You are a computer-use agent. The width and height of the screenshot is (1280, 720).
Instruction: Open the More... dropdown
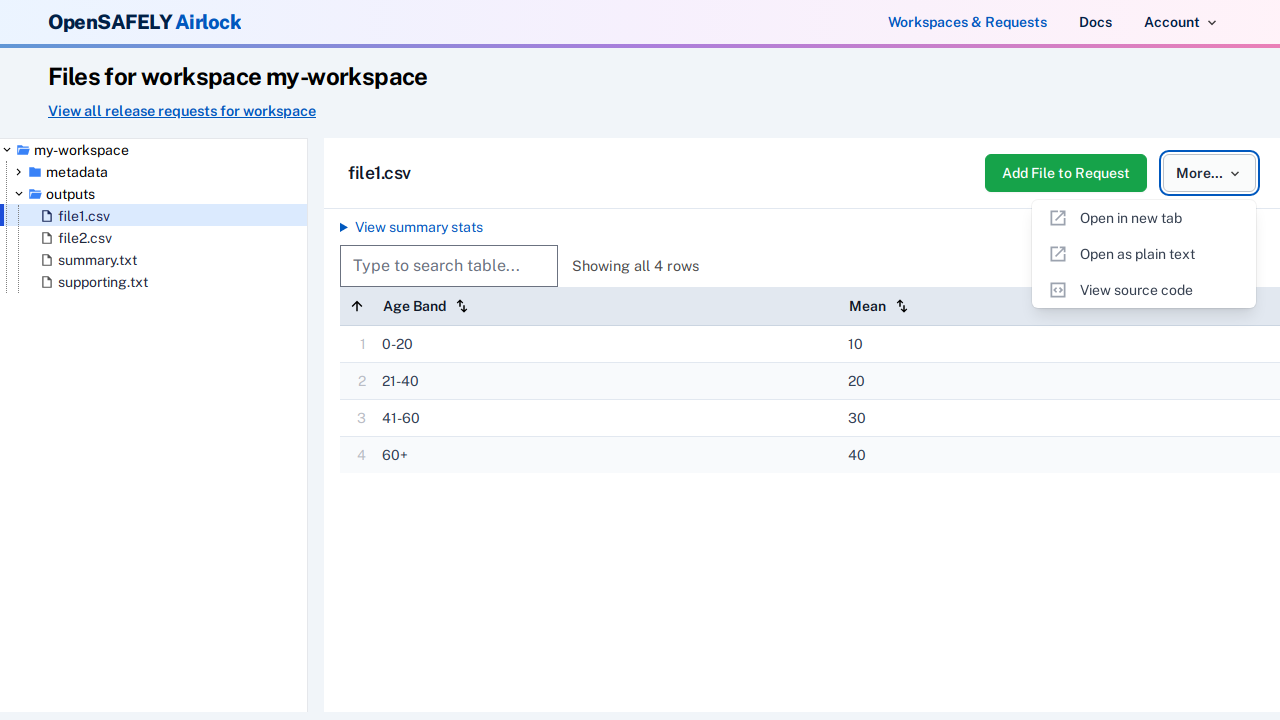pos(1208,173)
